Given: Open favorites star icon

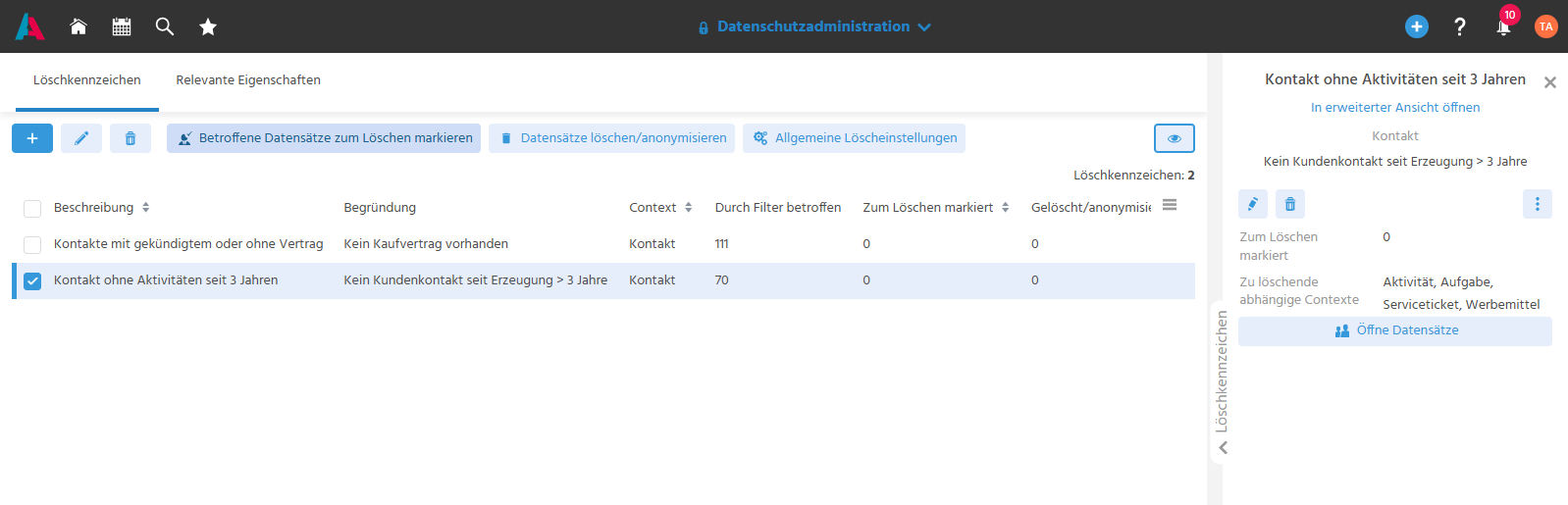Looking at the screenshot, I should coord(208,26).
